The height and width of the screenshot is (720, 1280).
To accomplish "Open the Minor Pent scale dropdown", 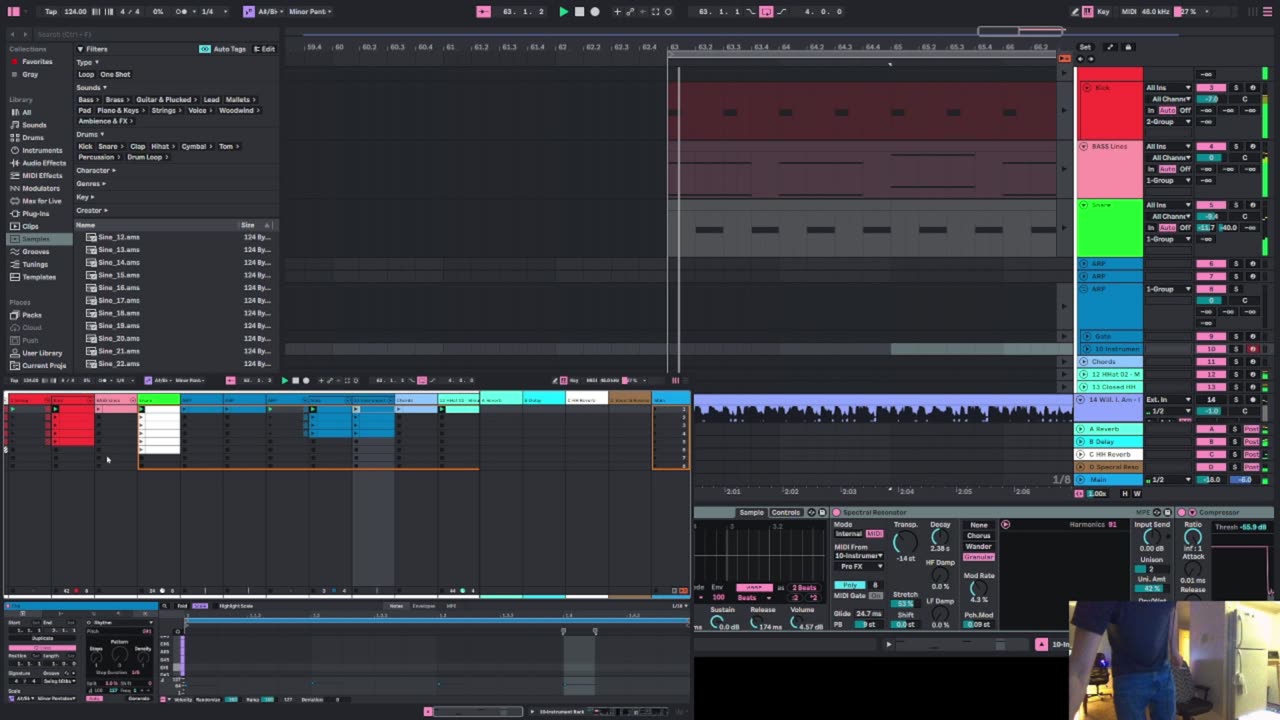I will pyautogui.click(x=310, y=12).
